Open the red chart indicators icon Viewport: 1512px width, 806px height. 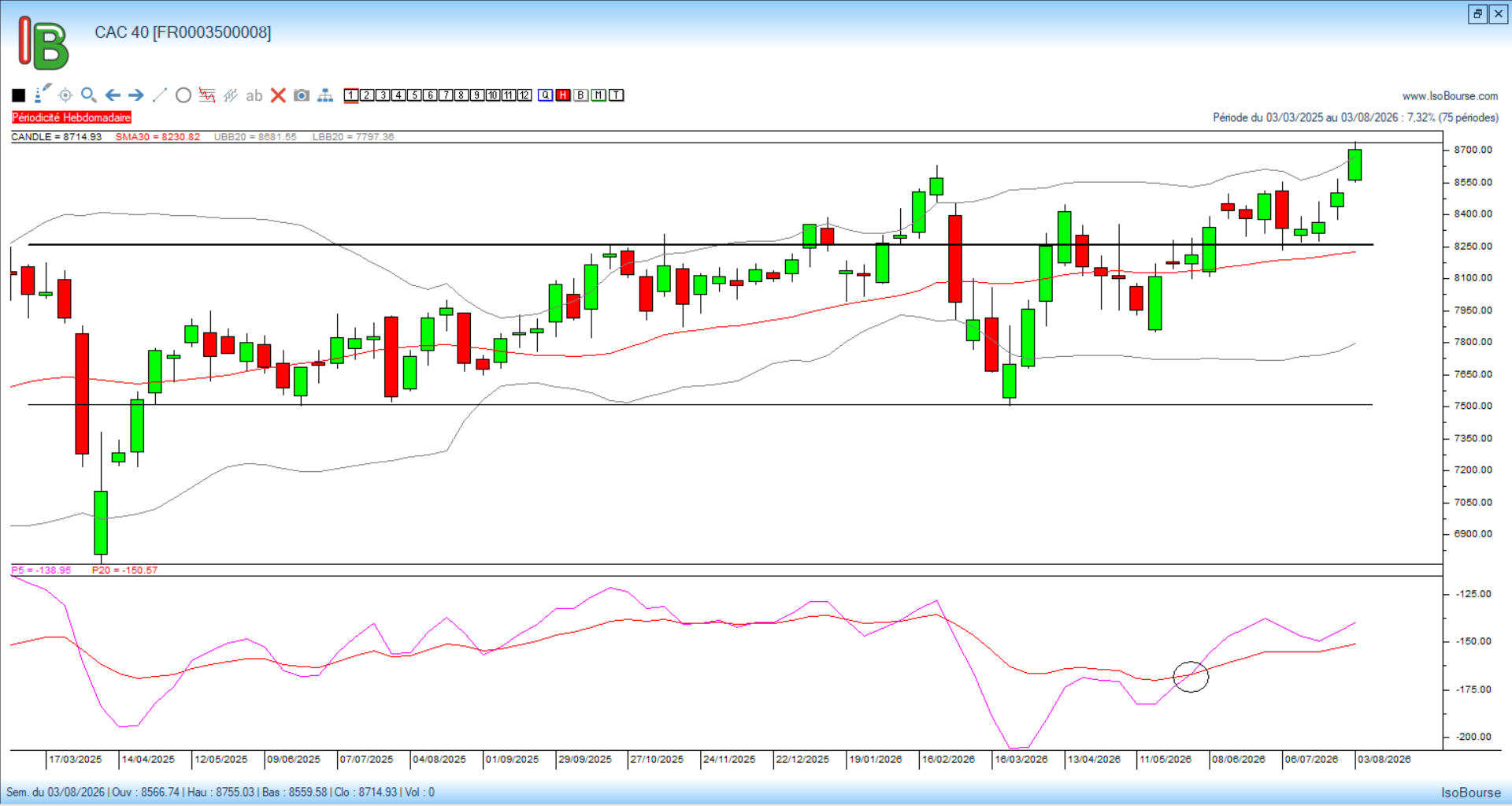click(x=207, y=95)
